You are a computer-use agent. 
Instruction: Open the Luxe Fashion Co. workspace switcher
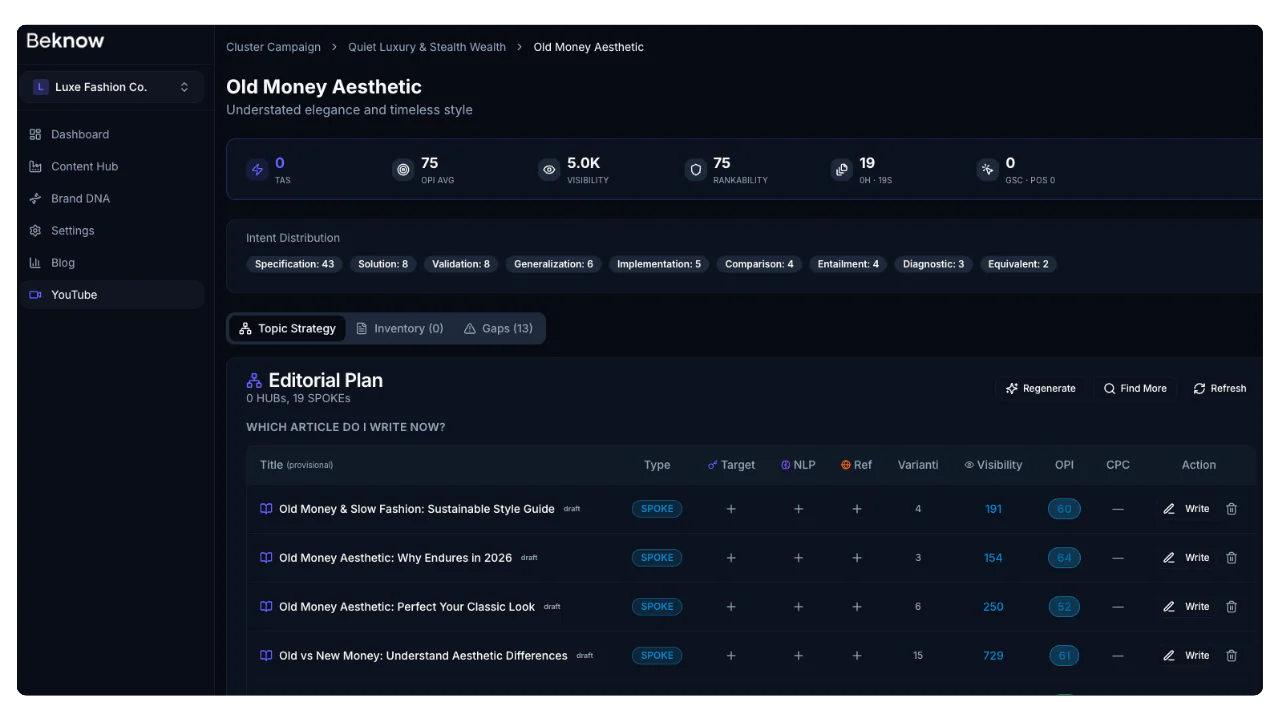point(111,87)
